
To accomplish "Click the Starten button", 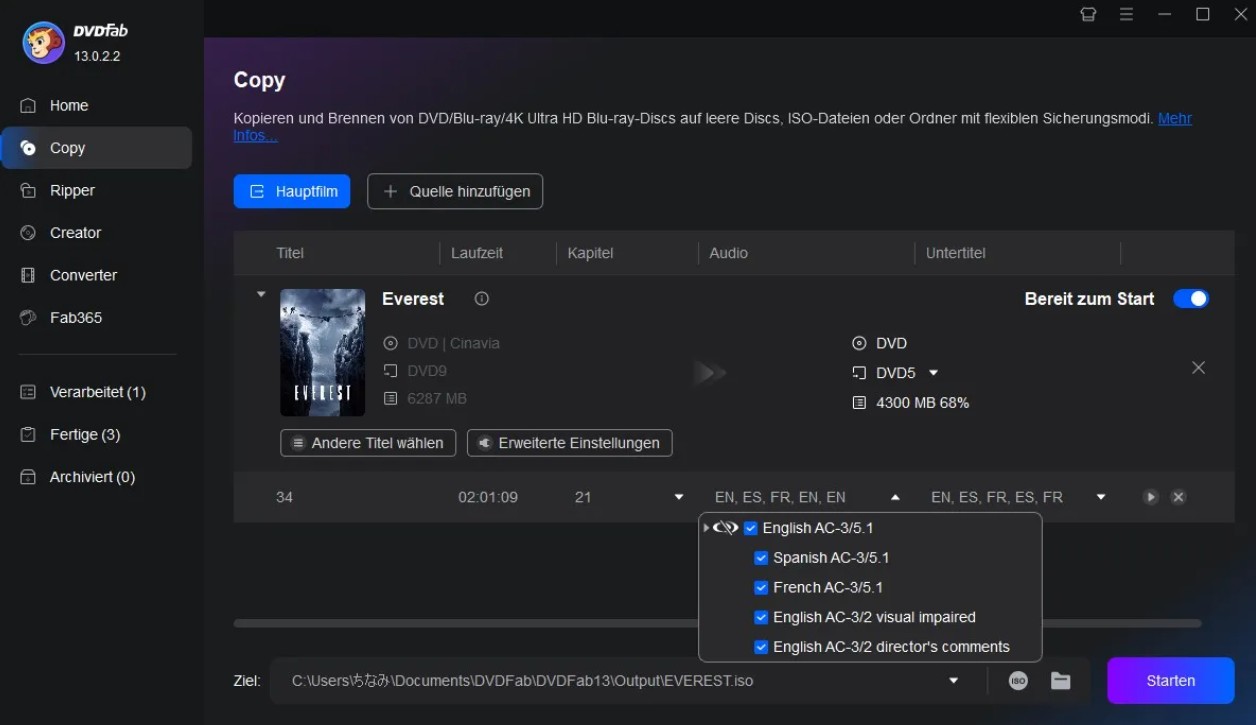I will [1171, 681].
